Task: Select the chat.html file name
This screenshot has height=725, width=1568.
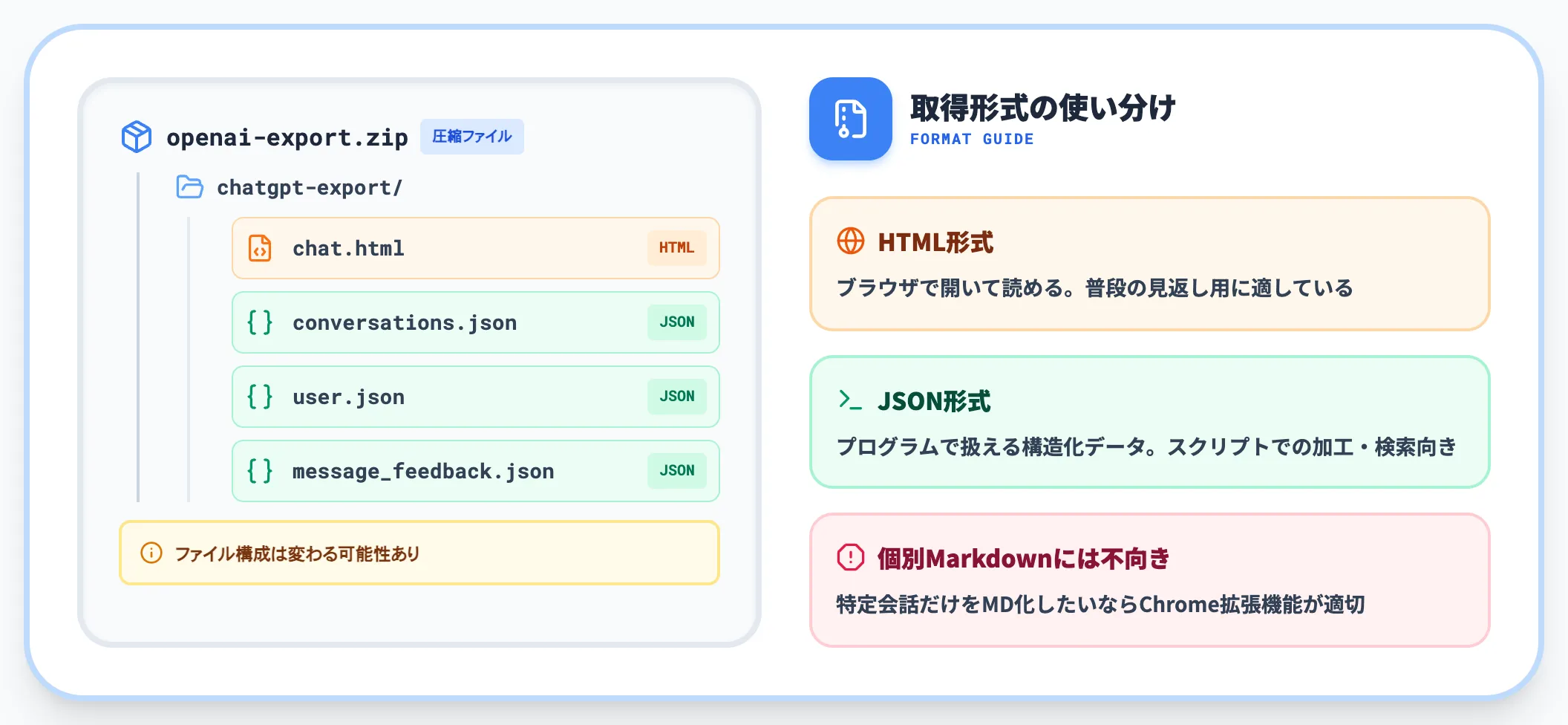Action: (348, 248)
